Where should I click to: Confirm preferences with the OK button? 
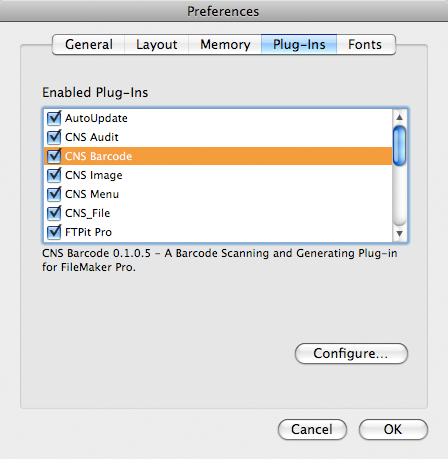pos(393,429)
